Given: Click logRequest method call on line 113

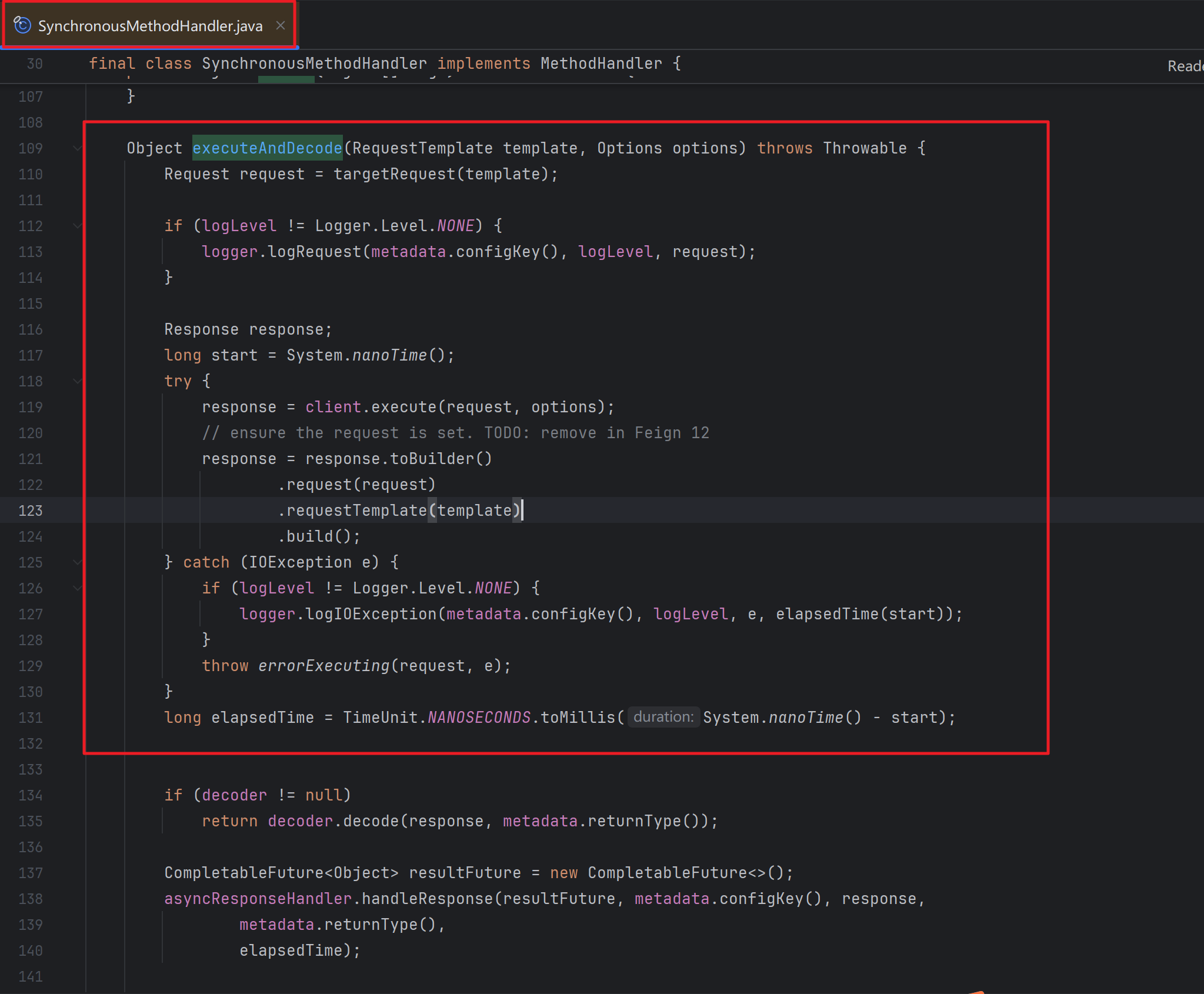Looking at the screenshot, I should pyautogui.click(x=314, y=252).
